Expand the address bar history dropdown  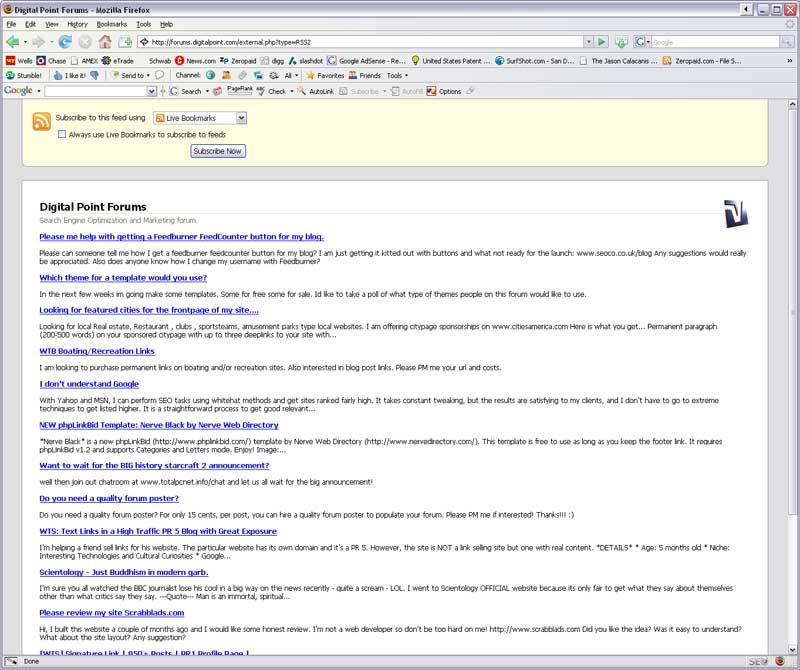(x=589, y=42)
